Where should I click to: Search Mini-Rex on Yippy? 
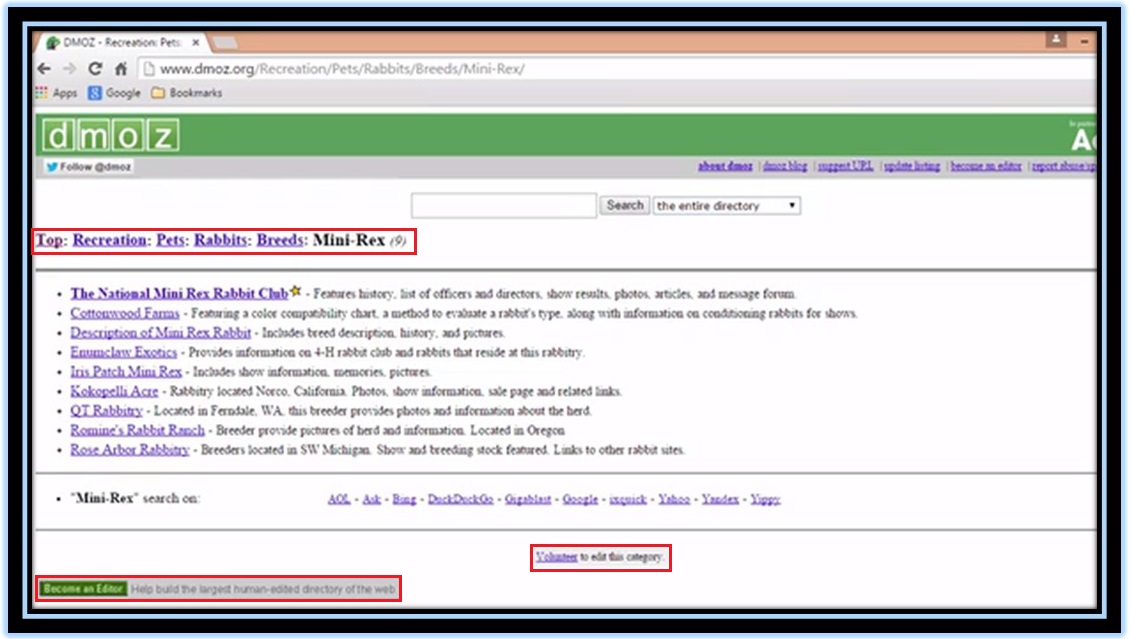pyautogui.click(x=765, y=499)
